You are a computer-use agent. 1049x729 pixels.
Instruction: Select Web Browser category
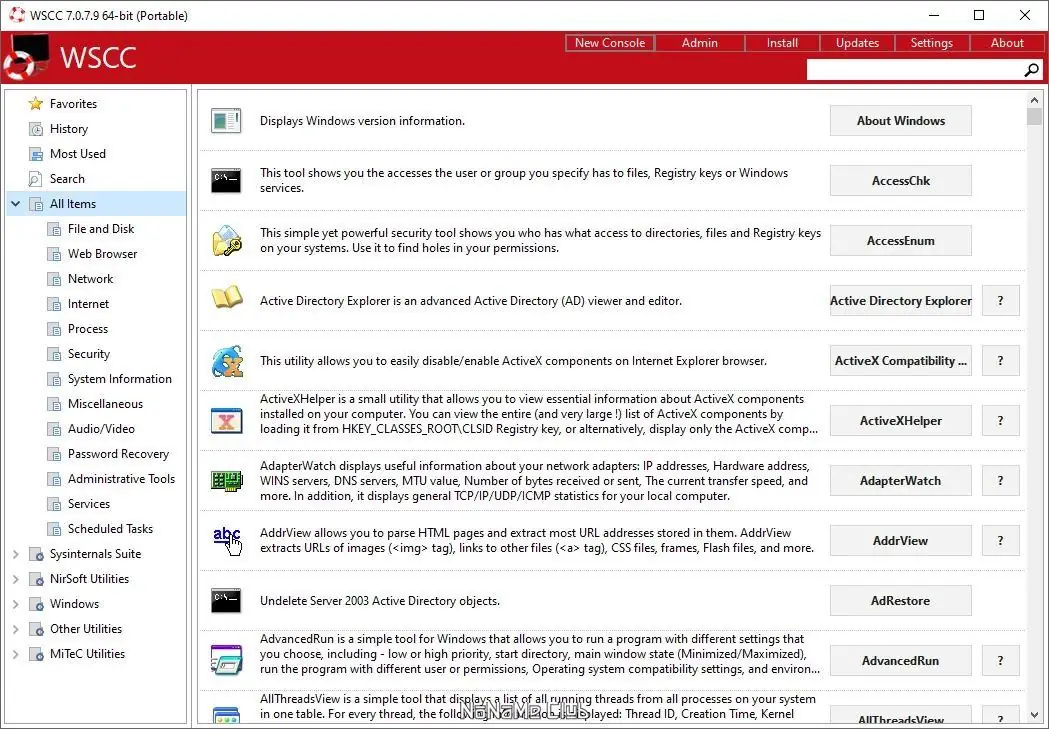point(102,254)
